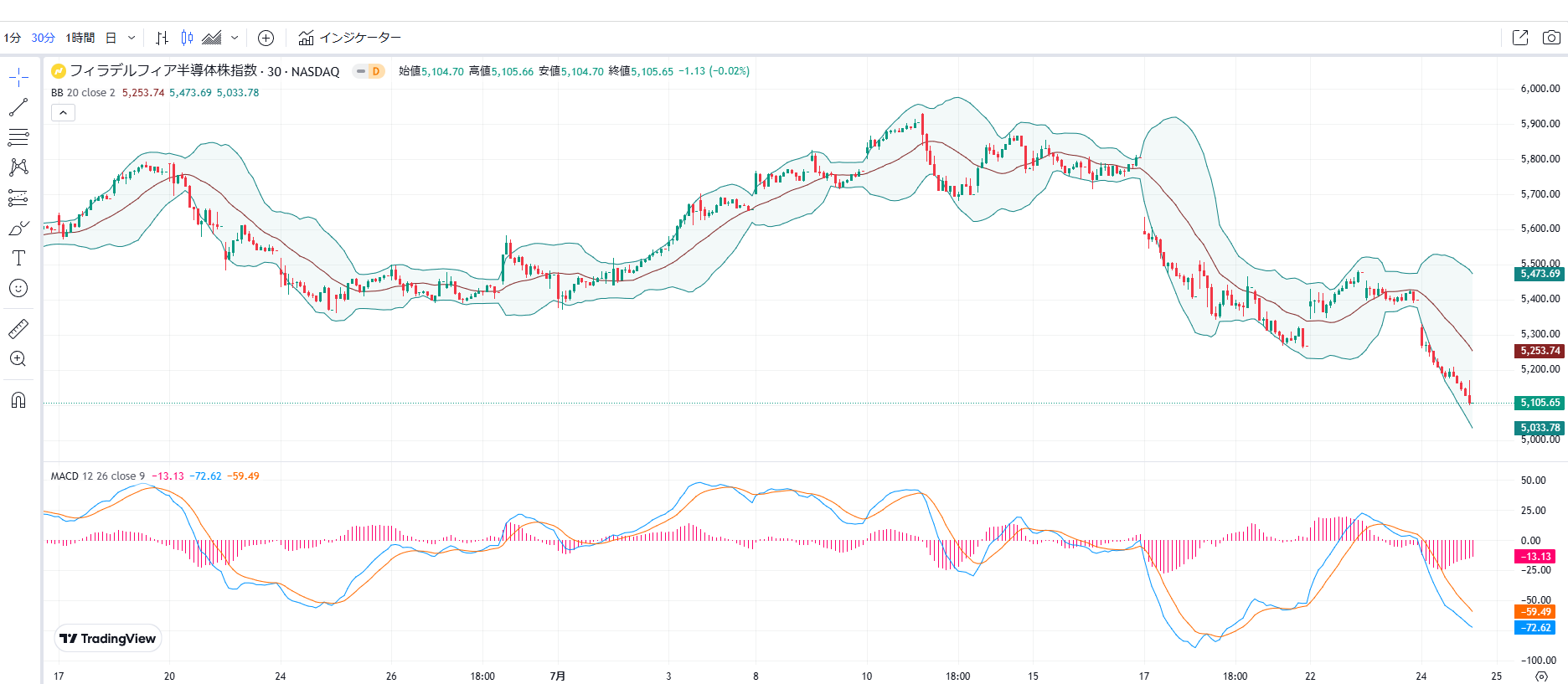Image resolution: width=1568 pixels, height=684 pixels.
Task: Expand the timeframe interval dropdown
Action: pyautogui.click(x=132, y=38)
